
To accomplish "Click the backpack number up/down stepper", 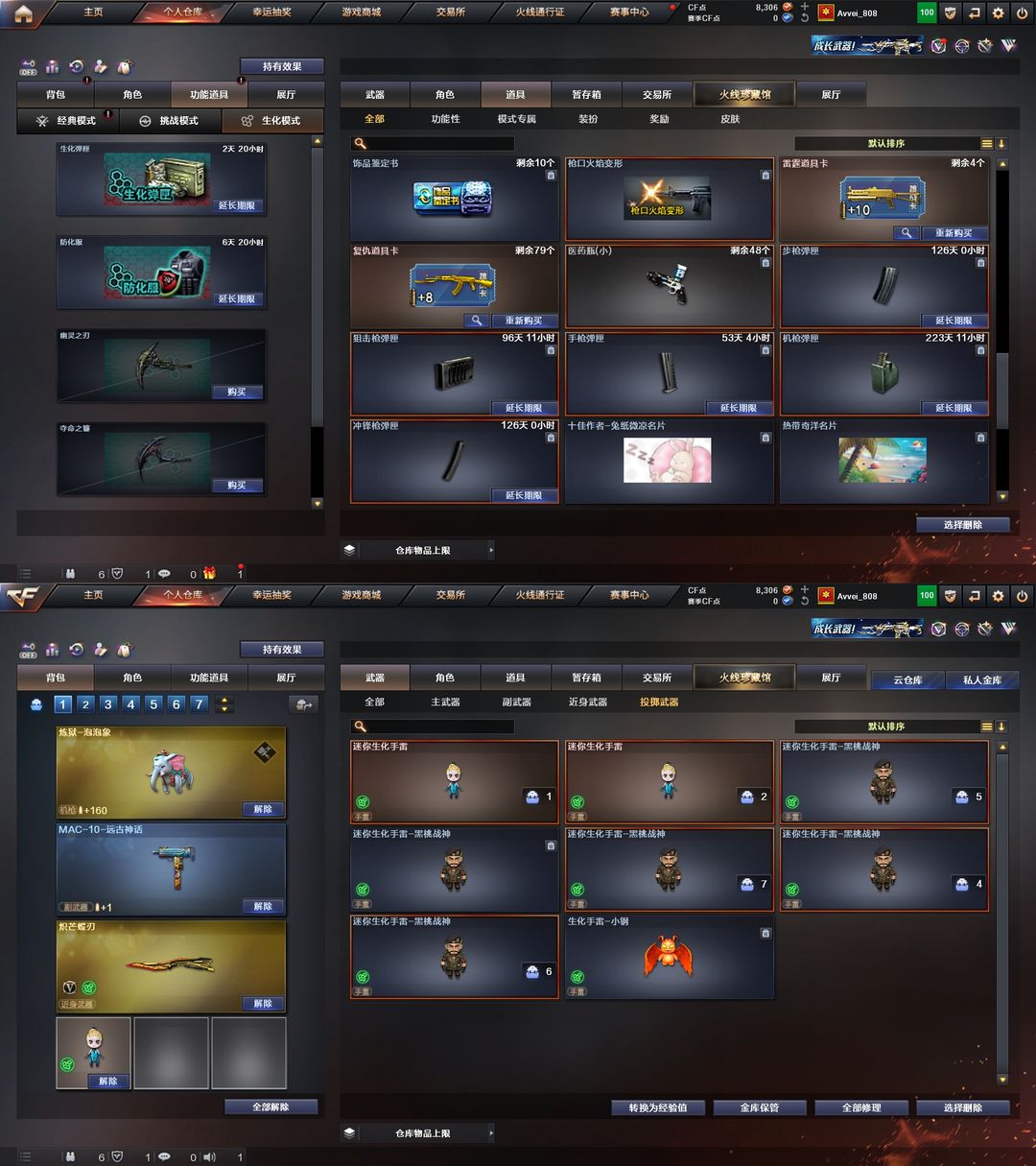I will pos(224,704).
